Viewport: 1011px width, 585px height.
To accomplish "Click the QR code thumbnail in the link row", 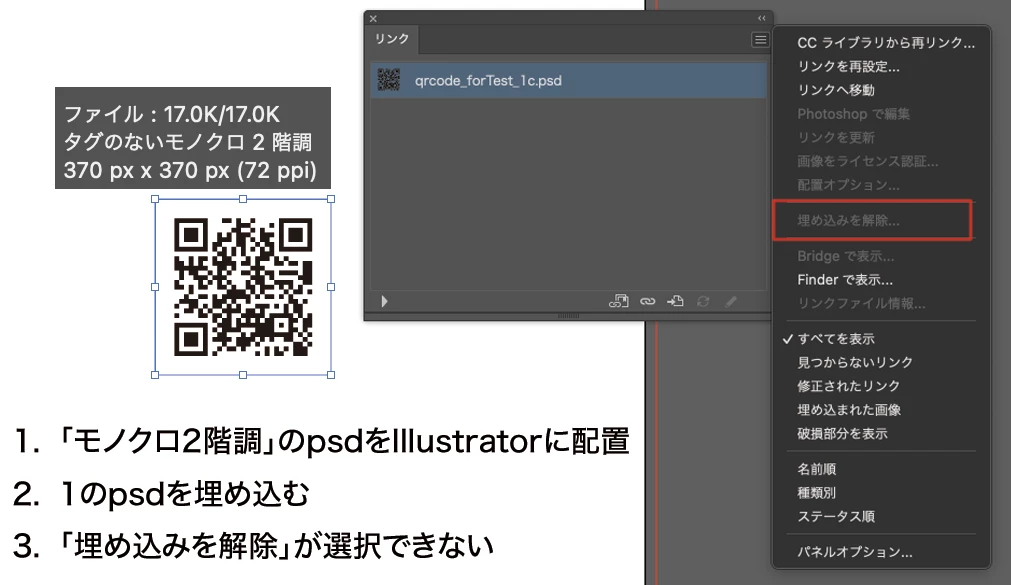I will tap(389, 80).
